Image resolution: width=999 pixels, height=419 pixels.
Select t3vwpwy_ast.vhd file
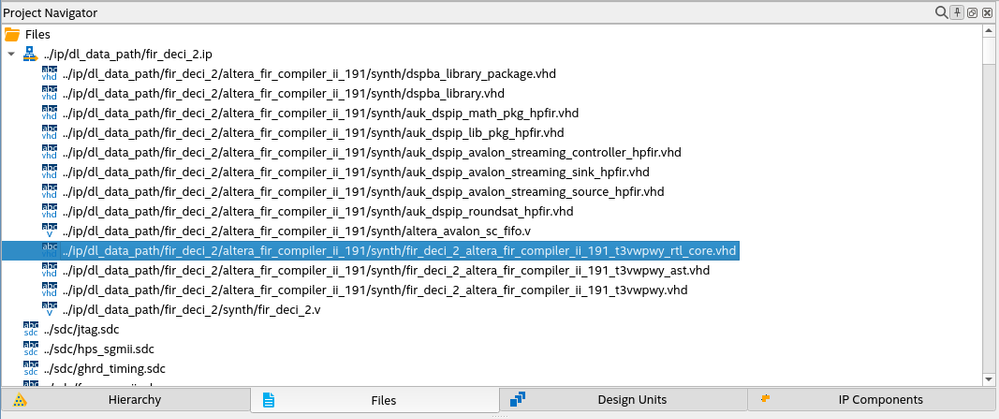[386, 271]
